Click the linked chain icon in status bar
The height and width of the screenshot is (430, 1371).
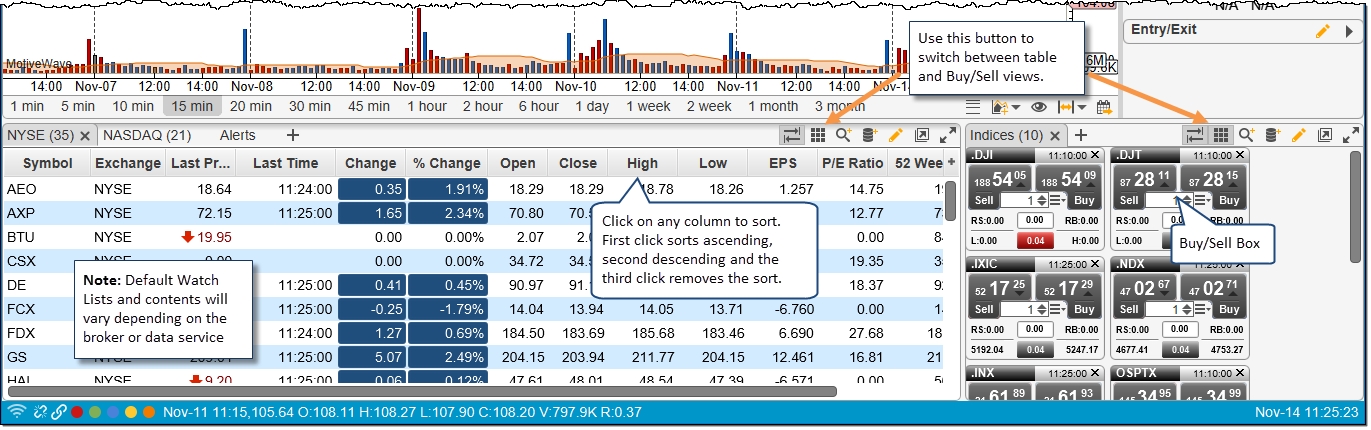[x=59, y=412]
